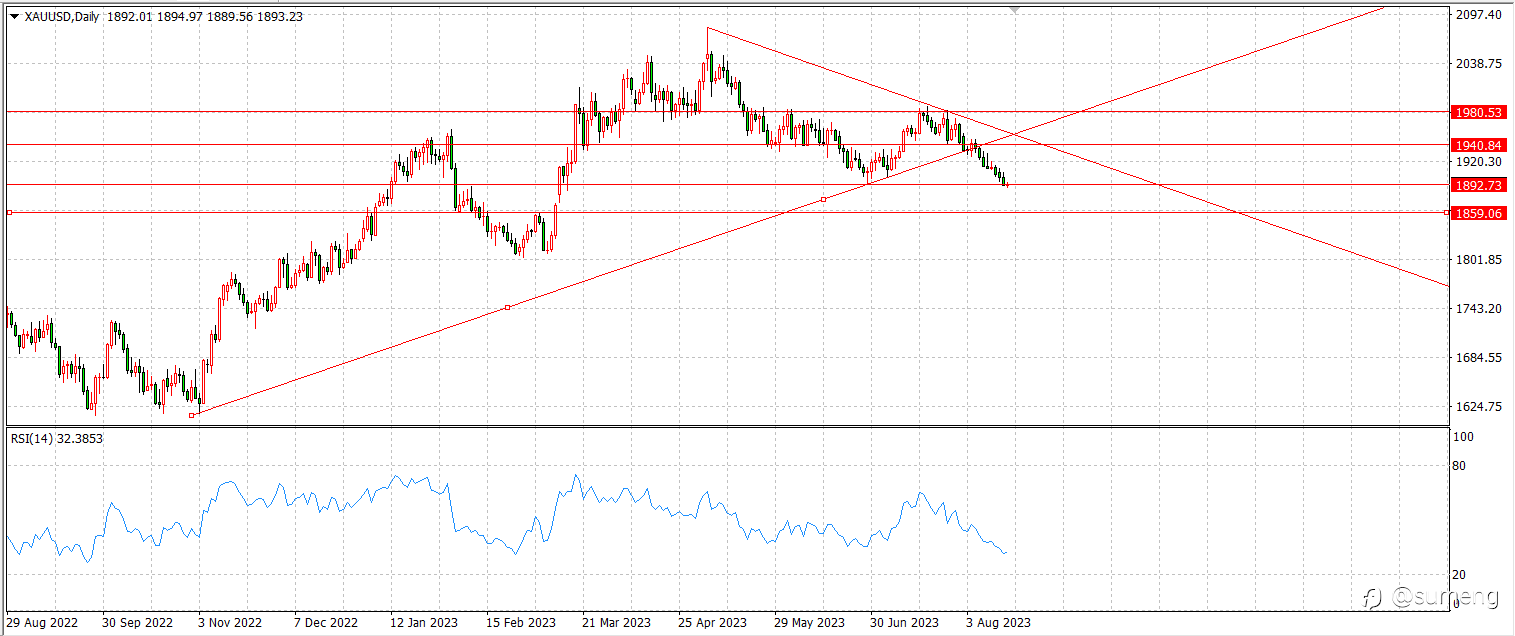Click the rising trendline's starting anchor near Nov 2022 low
Viewport: 1515px width, 636px height.
click(x=192, y=415)
